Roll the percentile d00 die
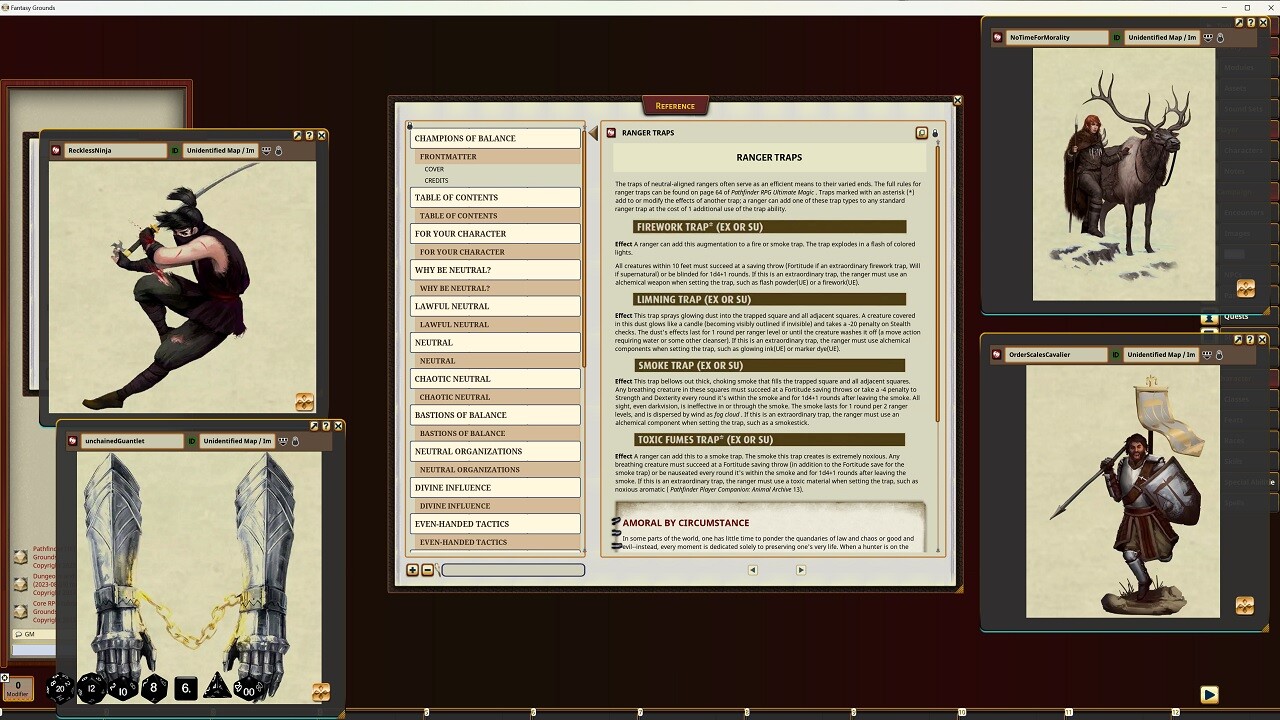1280x720 pixels. (x=248, y=689)
